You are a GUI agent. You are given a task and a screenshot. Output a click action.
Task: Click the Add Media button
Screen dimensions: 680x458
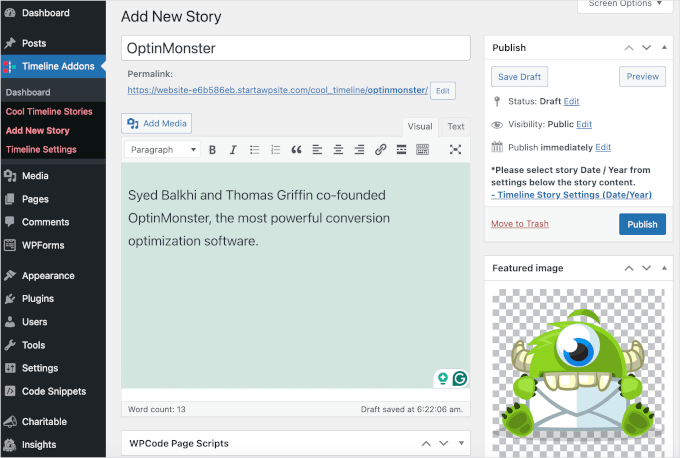(157, 124)
